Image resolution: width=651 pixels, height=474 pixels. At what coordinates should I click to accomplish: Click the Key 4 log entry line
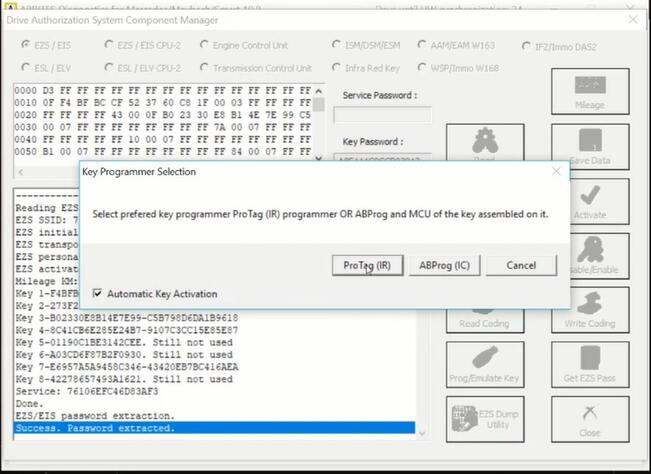click(x=127, y=330)
